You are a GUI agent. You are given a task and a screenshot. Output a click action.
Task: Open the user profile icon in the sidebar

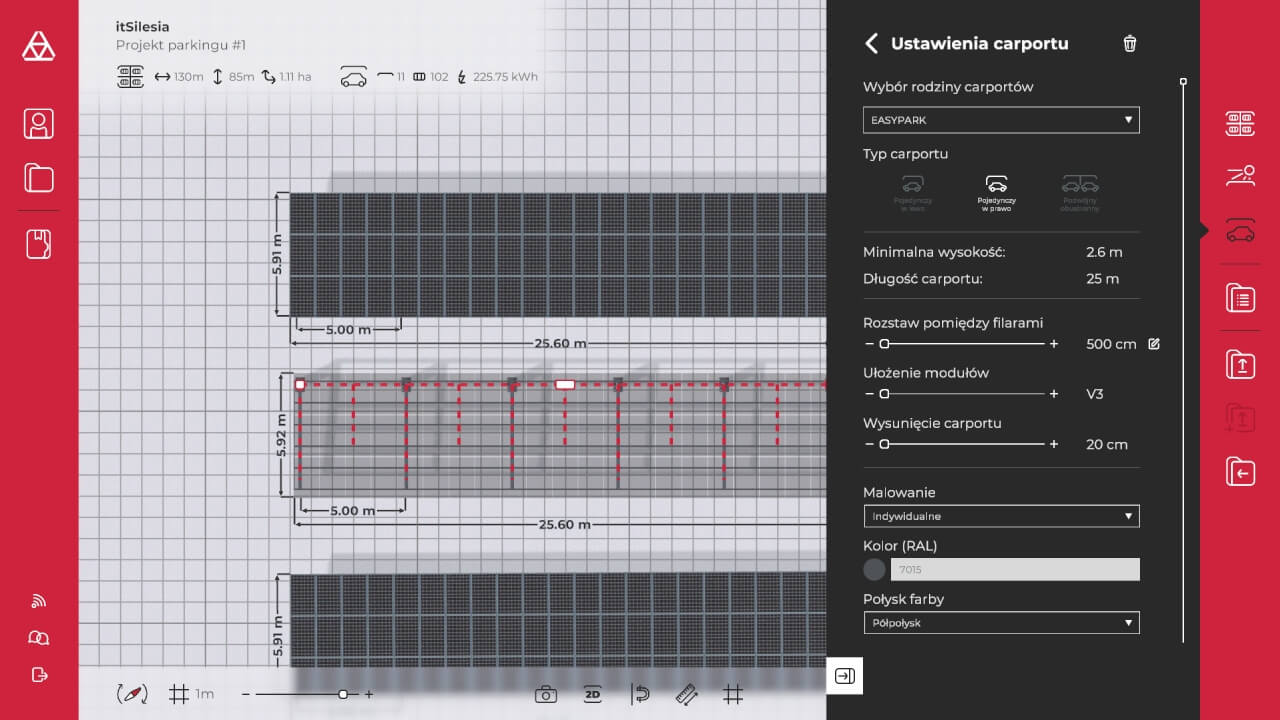coord(39,124)
